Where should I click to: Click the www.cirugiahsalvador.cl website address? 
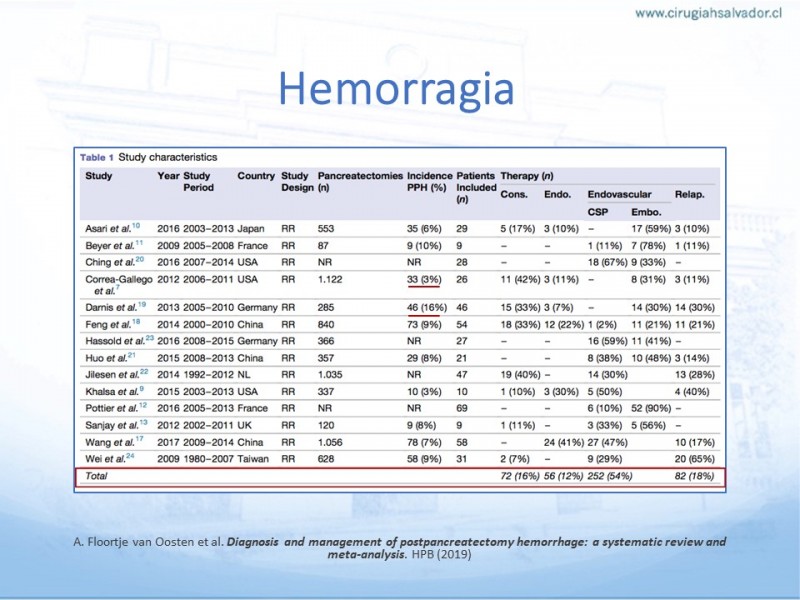(708, 13)
